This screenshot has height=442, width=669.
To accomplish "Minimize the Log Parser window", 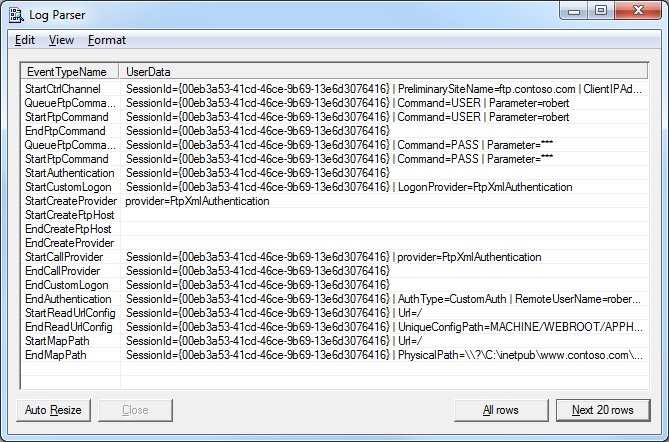I will [574, 10].
